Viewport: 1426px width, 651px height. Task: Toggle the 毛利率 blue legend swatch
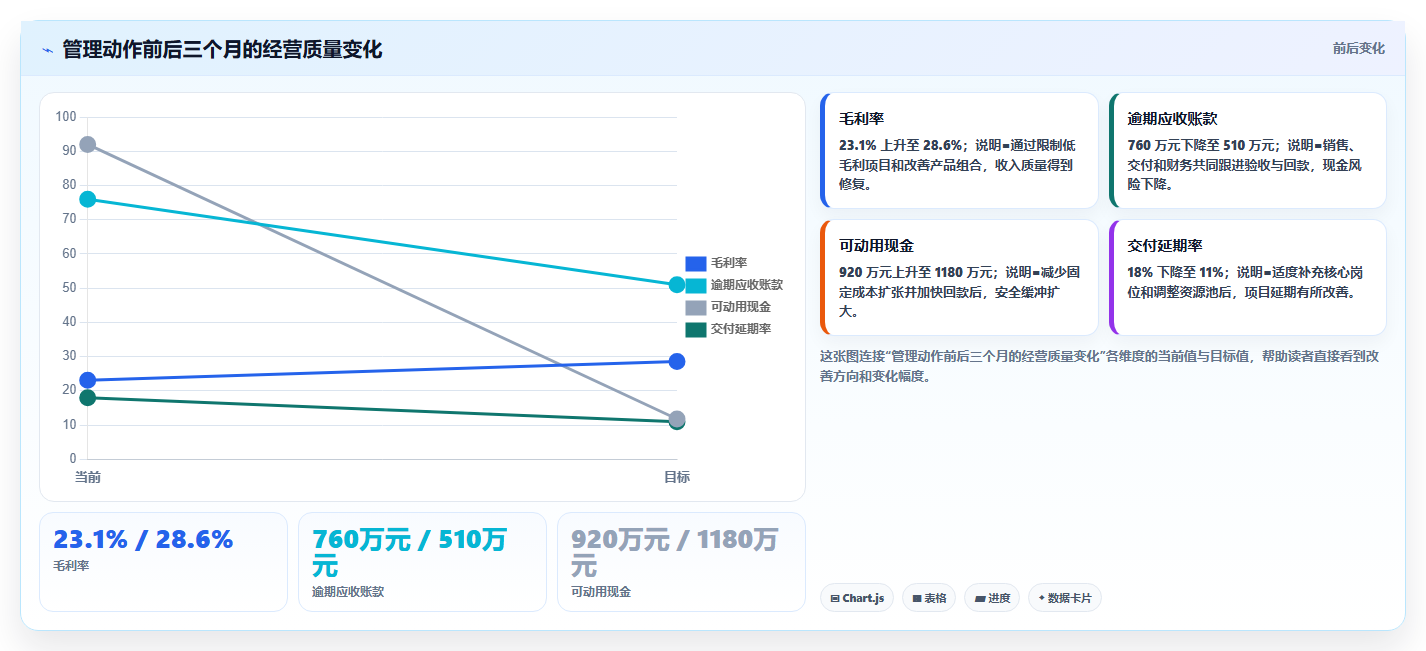(696, 263)
